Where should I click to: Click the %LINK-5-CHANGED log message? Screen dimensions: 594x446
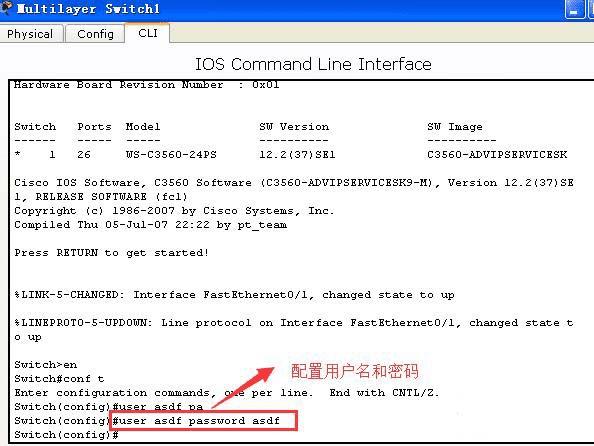pyautogui.click(x=234, y=294)
